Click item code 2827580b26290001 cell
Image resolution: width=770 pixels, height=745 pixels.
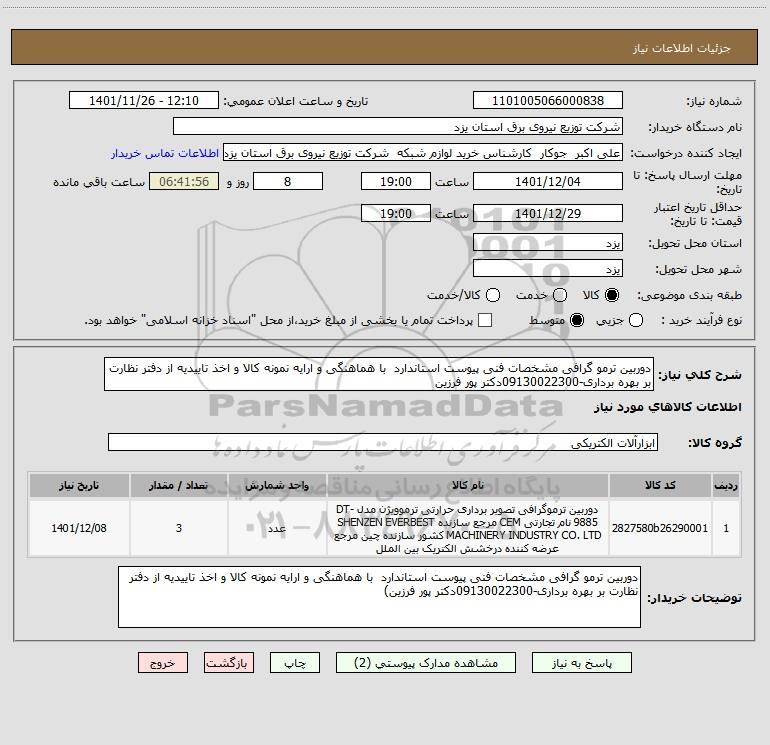660,528
